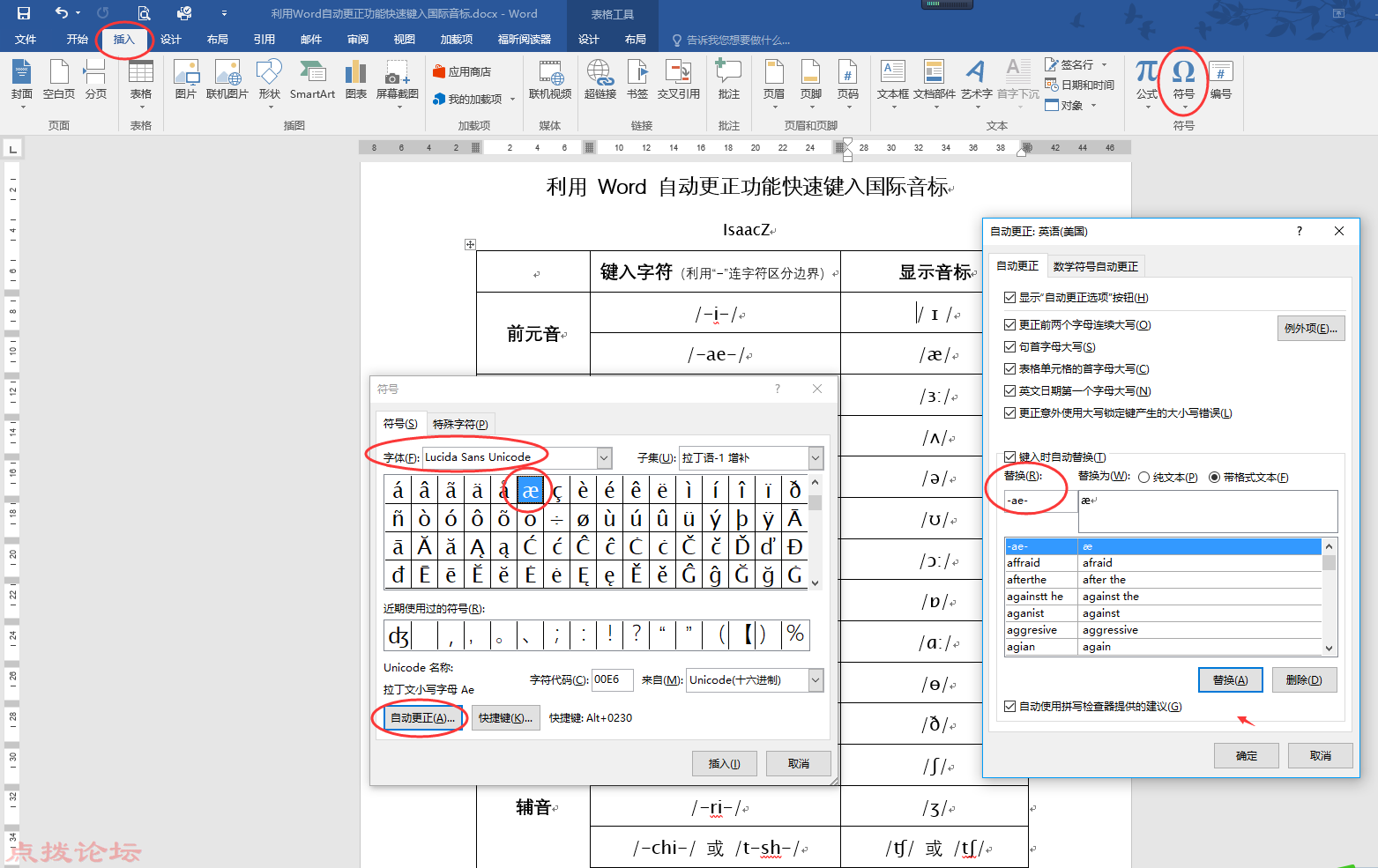Open the File (文件) tab
The height and width of the screenshot is (868, 1378).
(26, 40)
